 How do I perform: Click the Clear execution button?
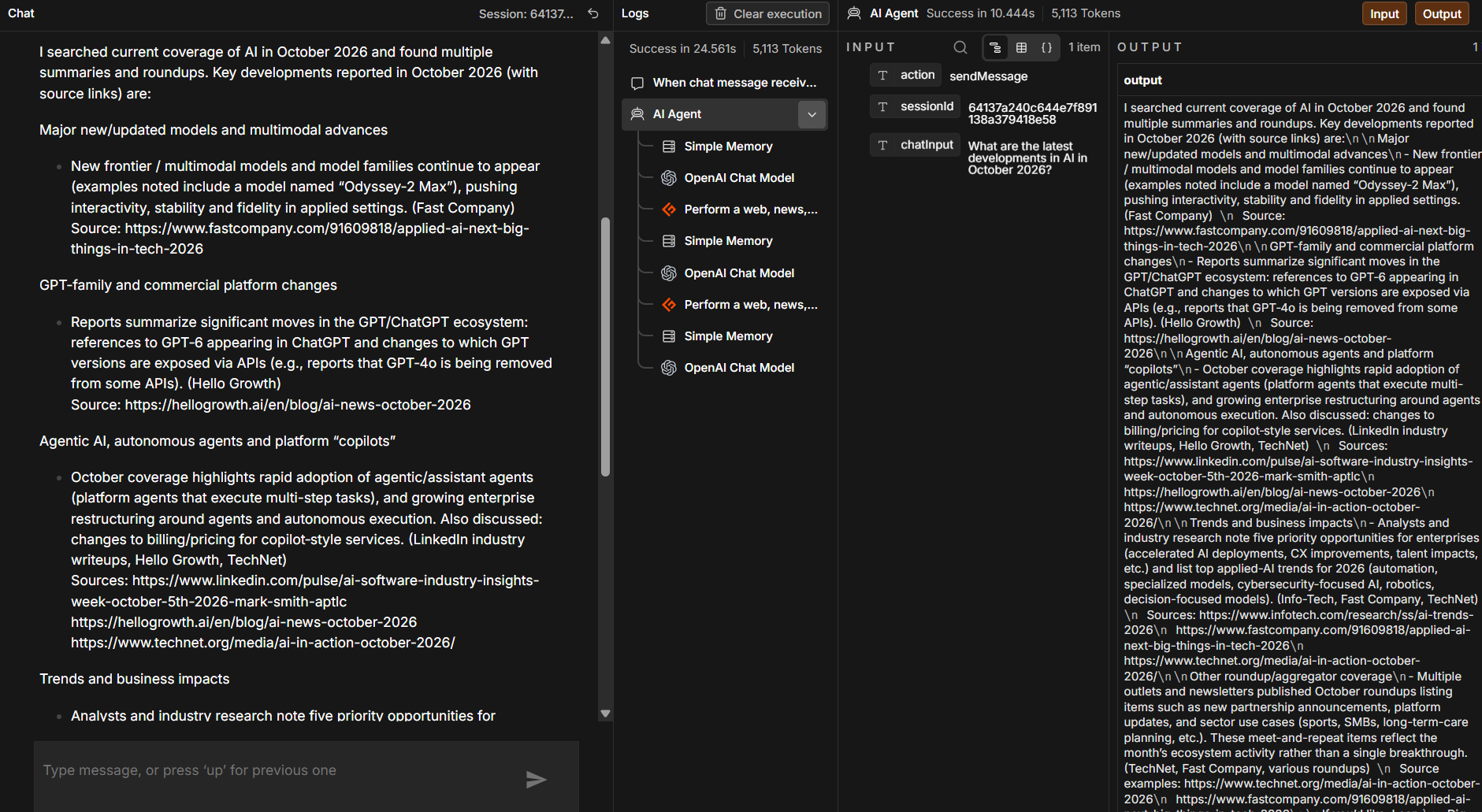[768, 13]
